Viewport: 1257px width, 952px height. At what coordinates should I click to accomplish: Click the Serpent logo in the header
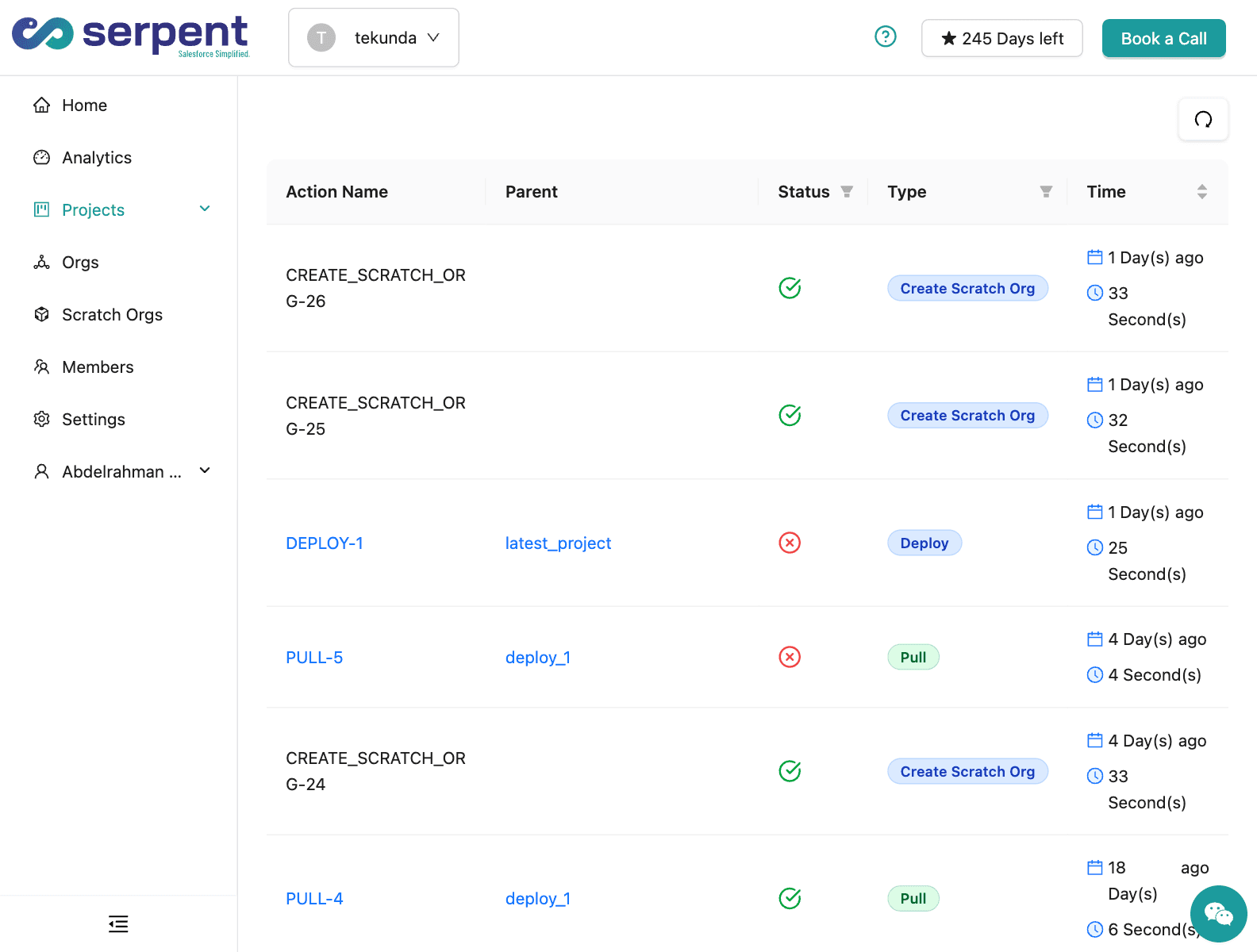[131, 36]
